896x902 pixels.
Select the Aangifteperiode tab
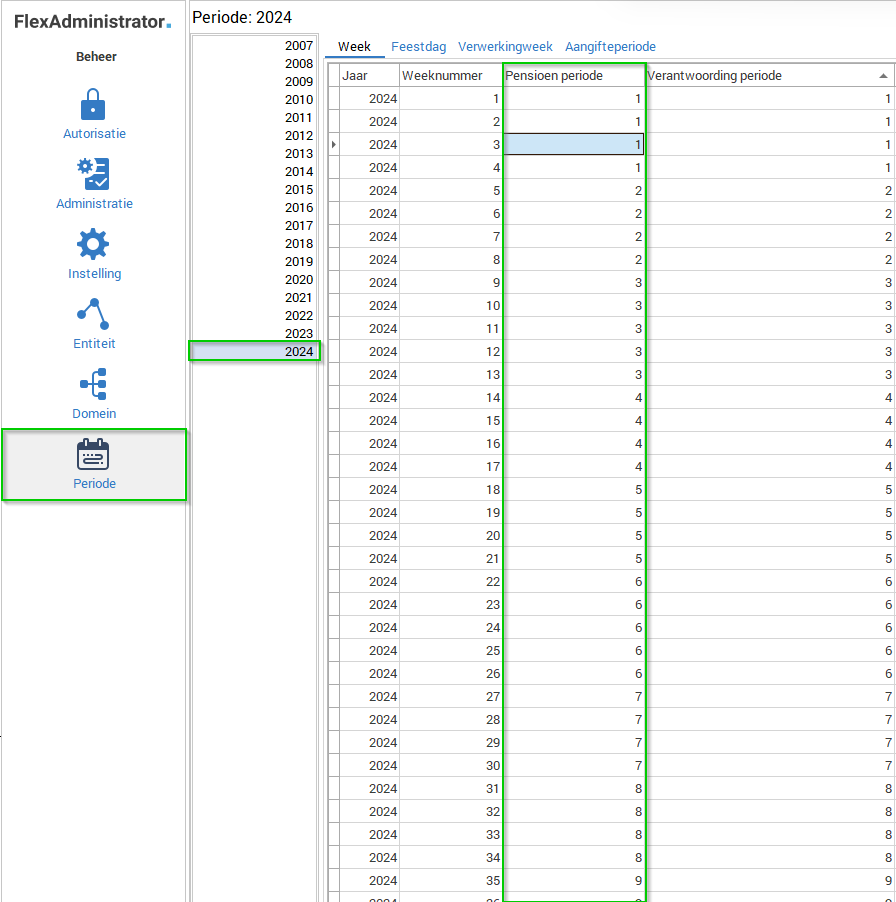pos(610,47)
